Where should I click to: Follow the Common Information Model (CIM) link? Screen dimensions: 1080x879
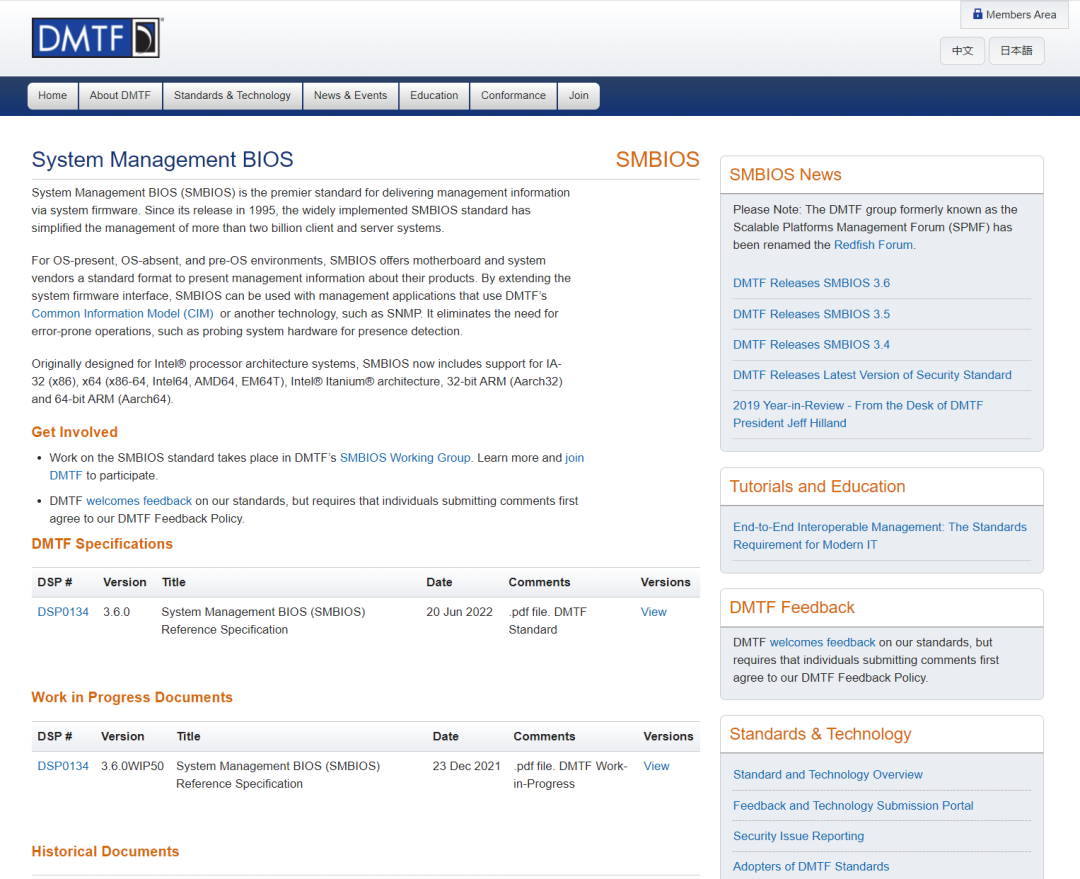click(x=122, y=314)
